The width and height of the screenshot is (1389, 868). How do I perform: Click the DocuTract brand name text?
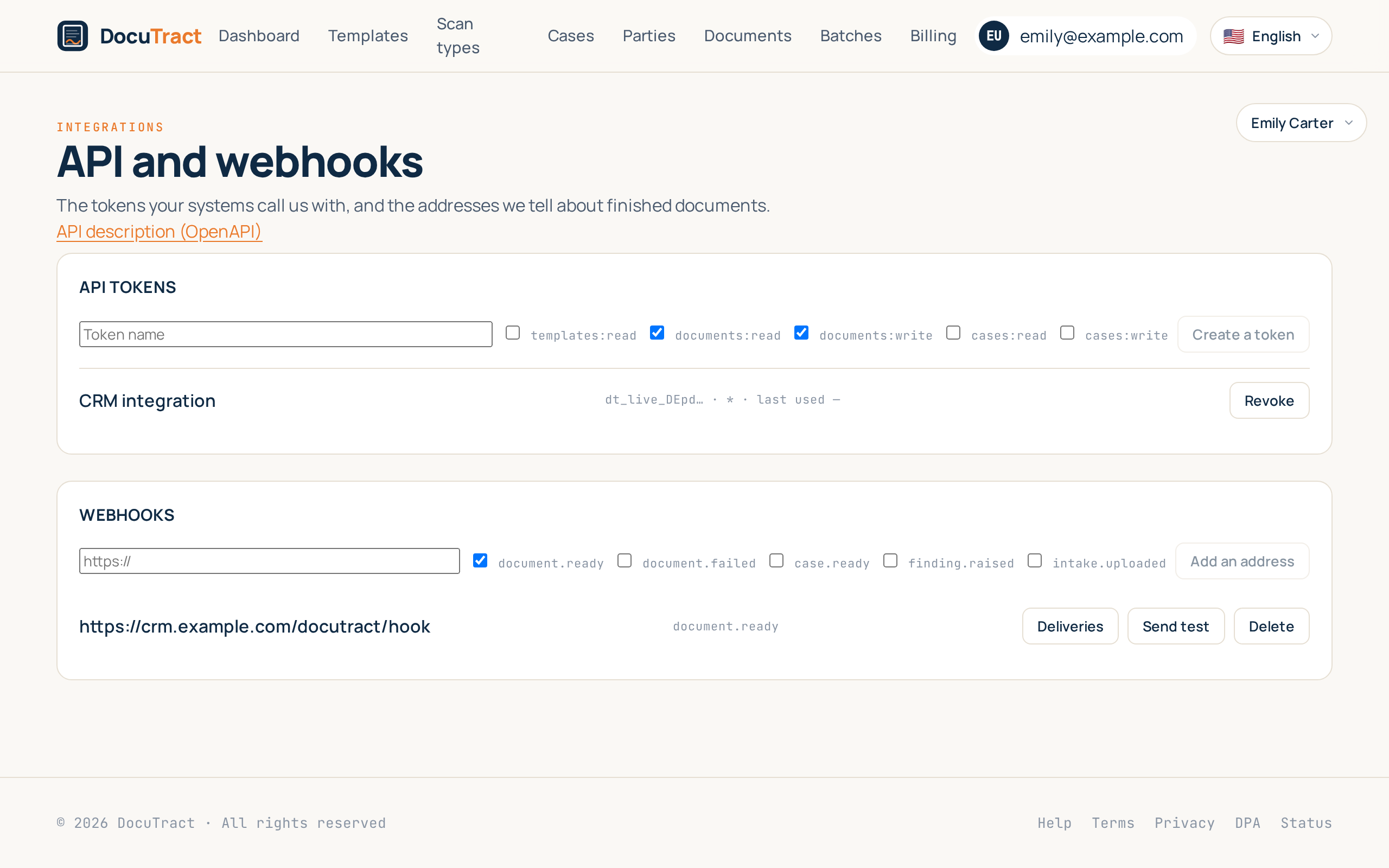coord(150,36)
